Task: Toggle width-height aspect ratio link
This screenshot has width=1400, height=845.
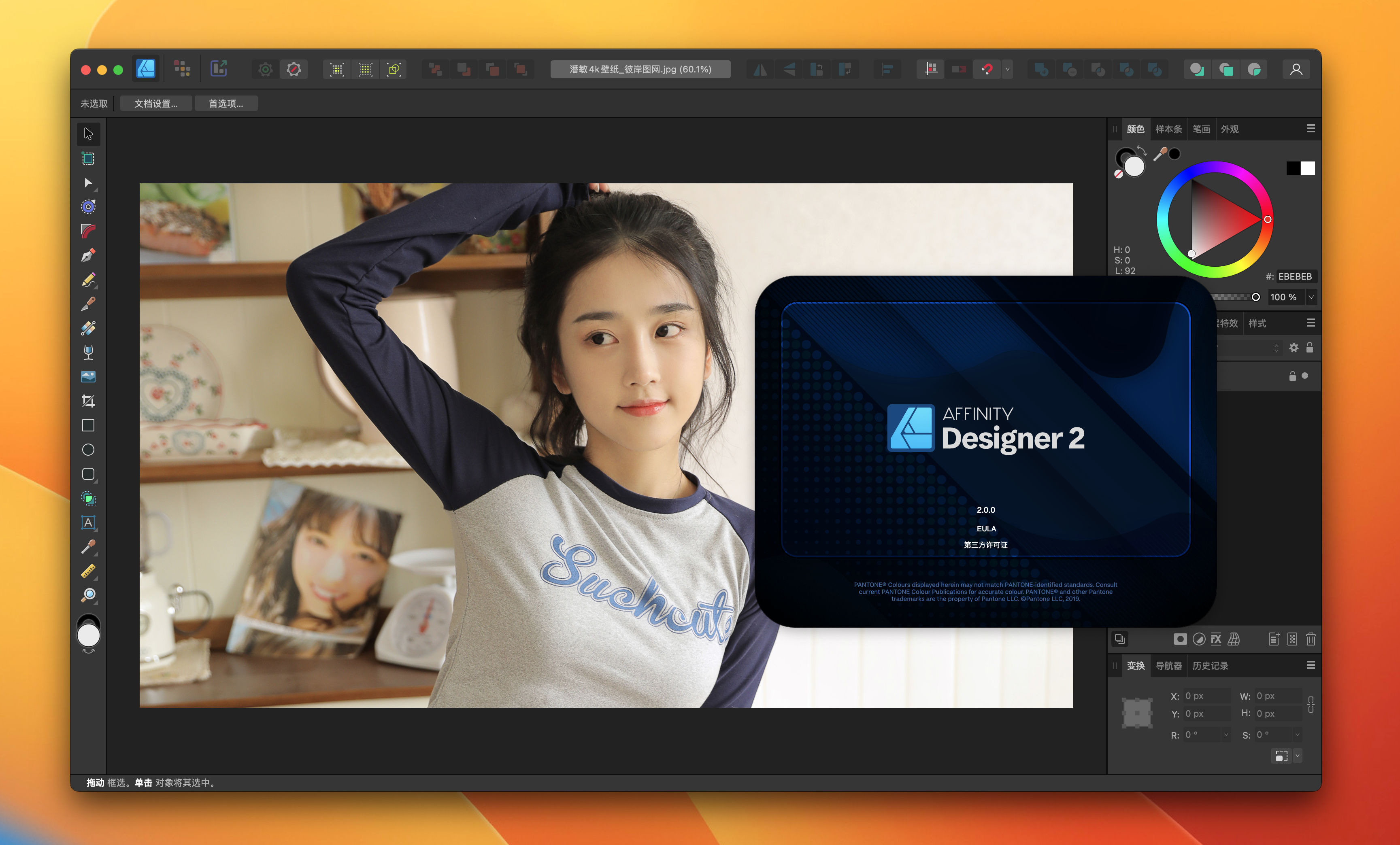Action: click(x=1311, y=705)
